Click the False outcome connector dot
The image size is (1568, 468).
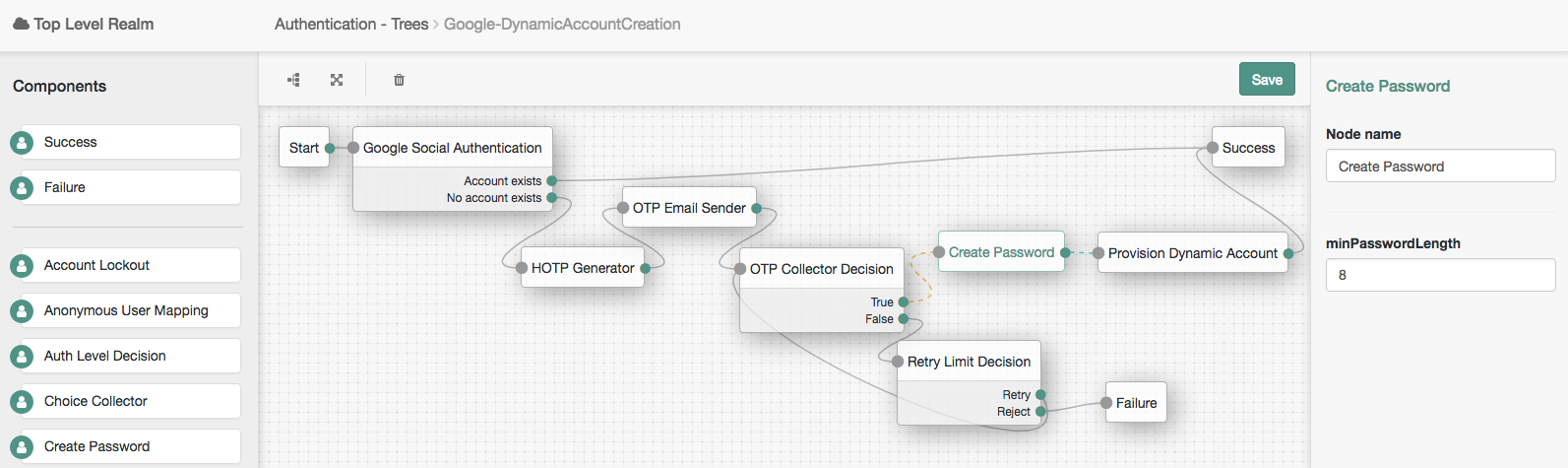coord(904,319)
